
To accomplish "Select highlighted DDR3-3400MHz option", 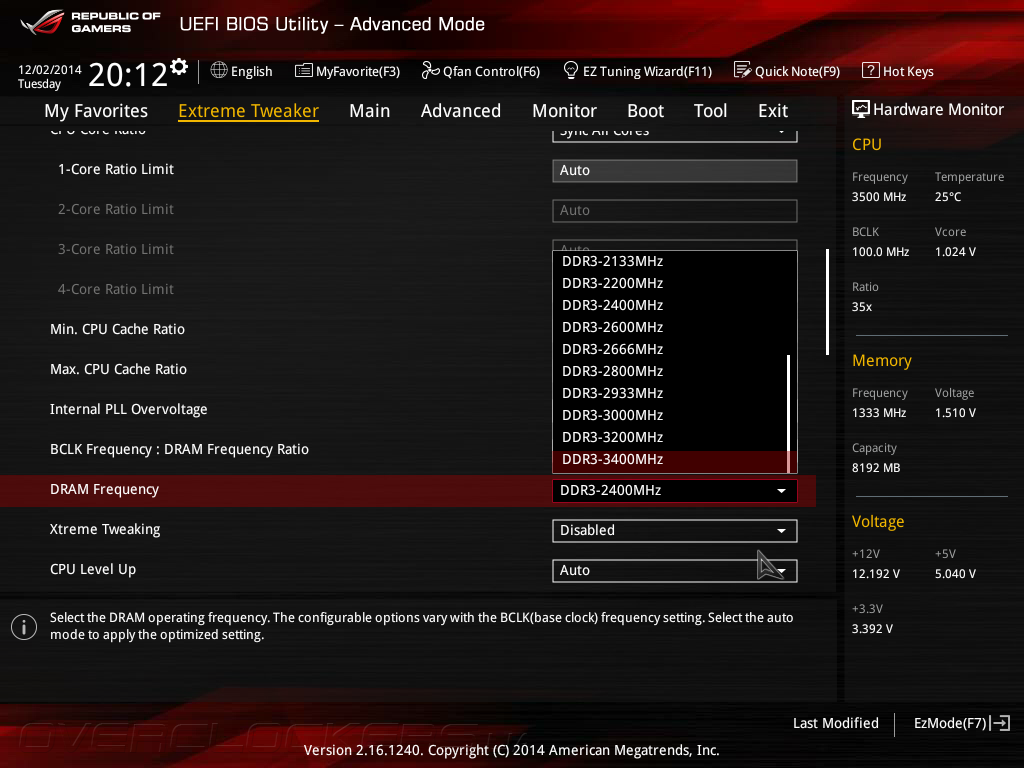I will 670,460.
